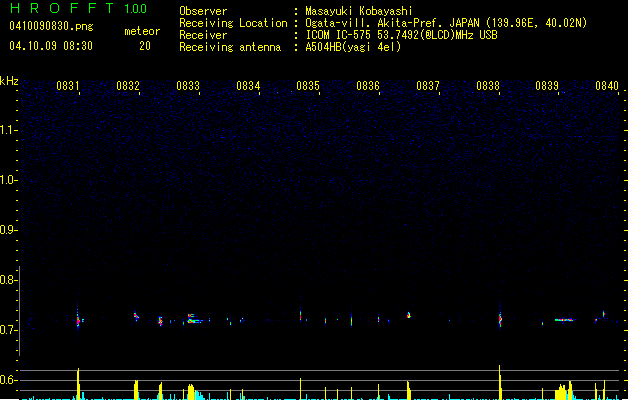Click the 0832 time marker
Screen dimensions: 629x400
pyautogui.click(x=128, y=86)
